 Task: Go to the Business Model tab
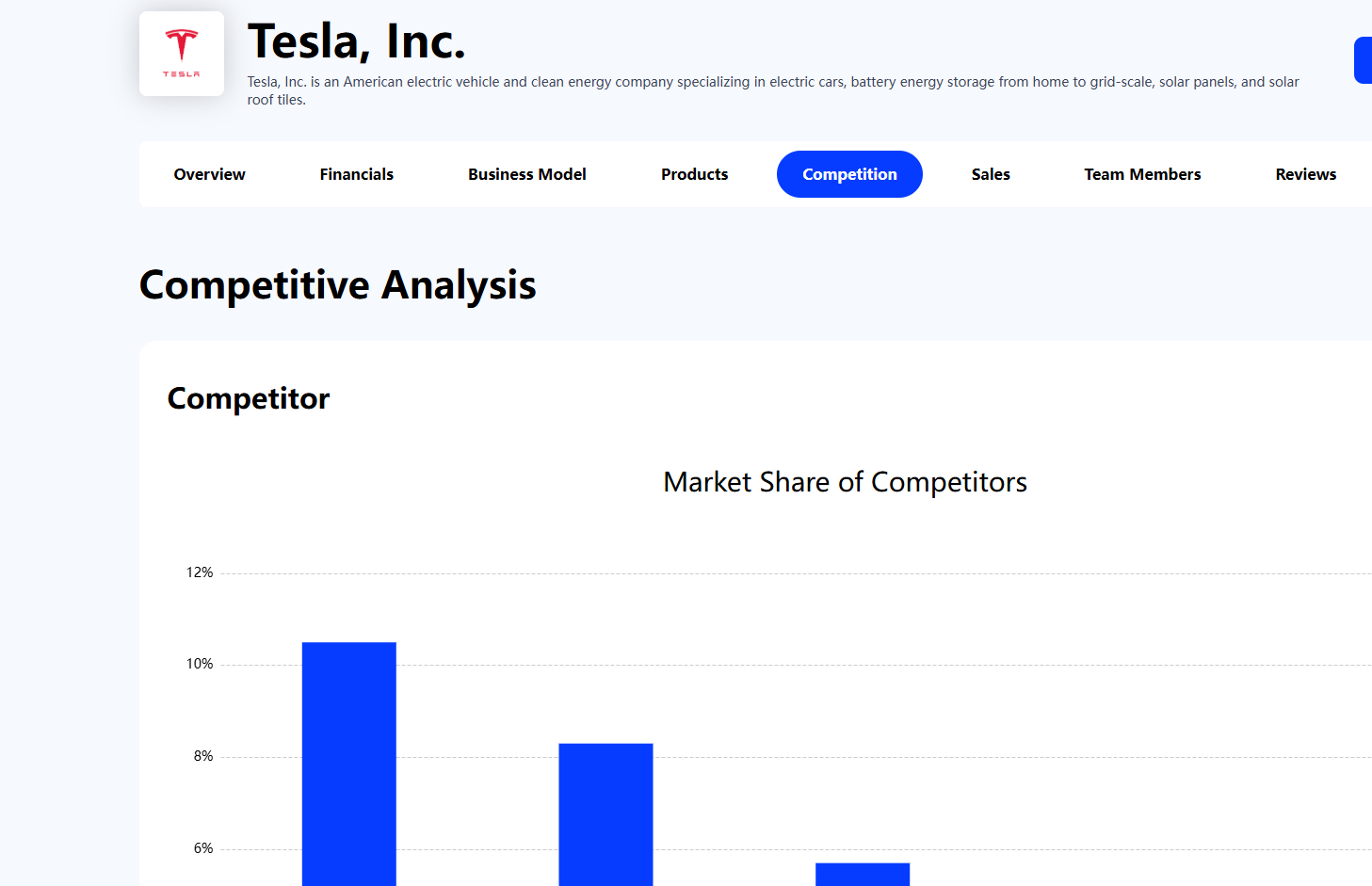(x=527, y=174)
